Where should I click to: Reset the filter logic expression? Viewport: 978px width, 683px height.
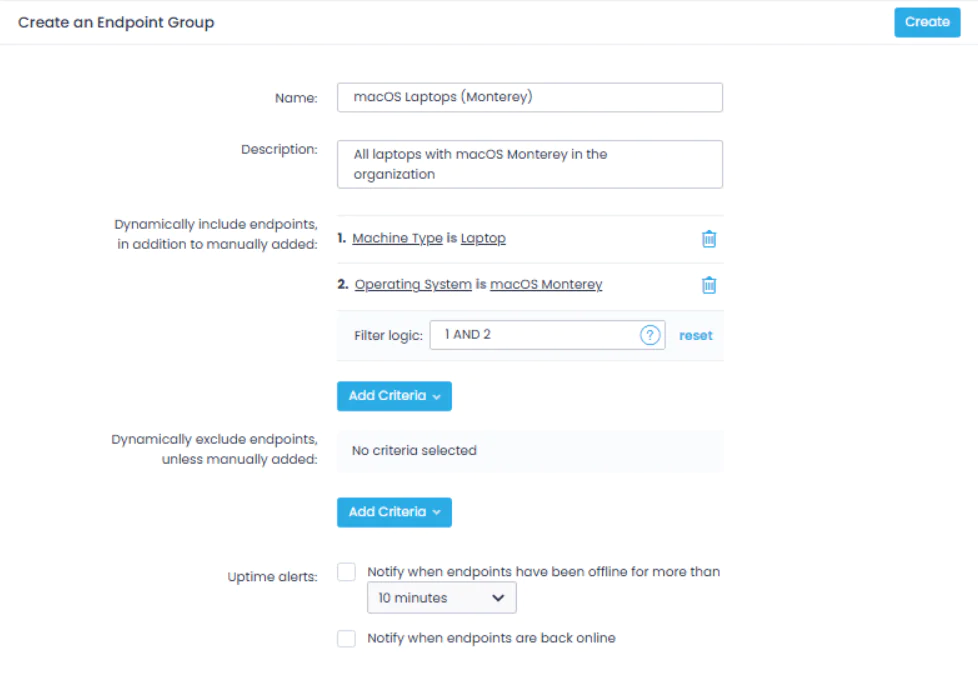click(x=696, y=335)
